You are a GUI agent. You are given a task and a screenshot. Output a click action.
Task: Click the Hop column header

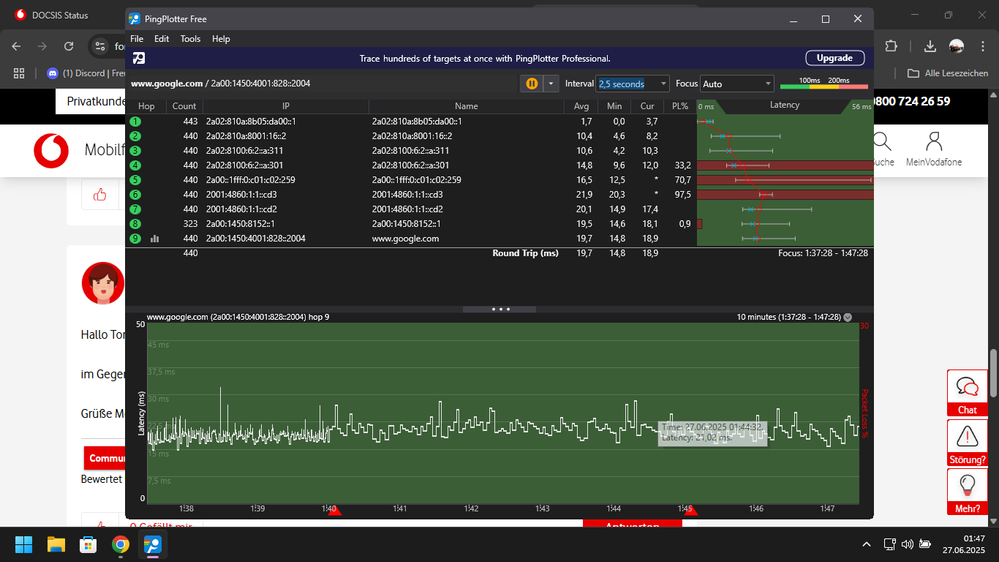coord(146,106)
